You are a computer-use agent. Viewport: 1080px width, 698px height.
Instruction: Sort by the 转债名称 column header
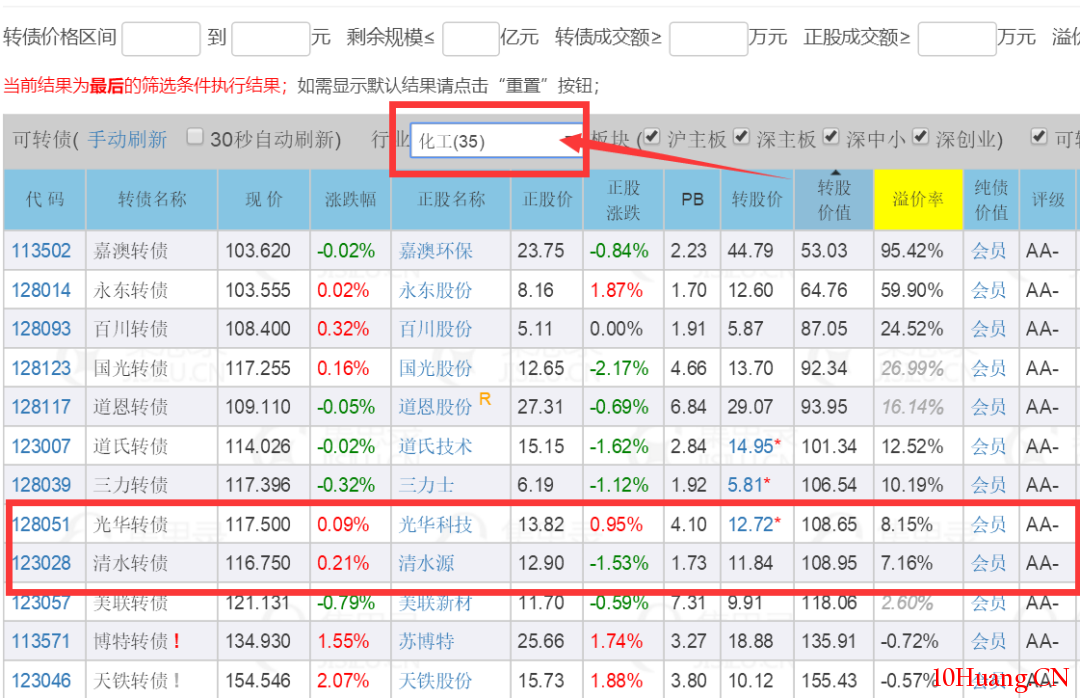(x=152, y=200)
